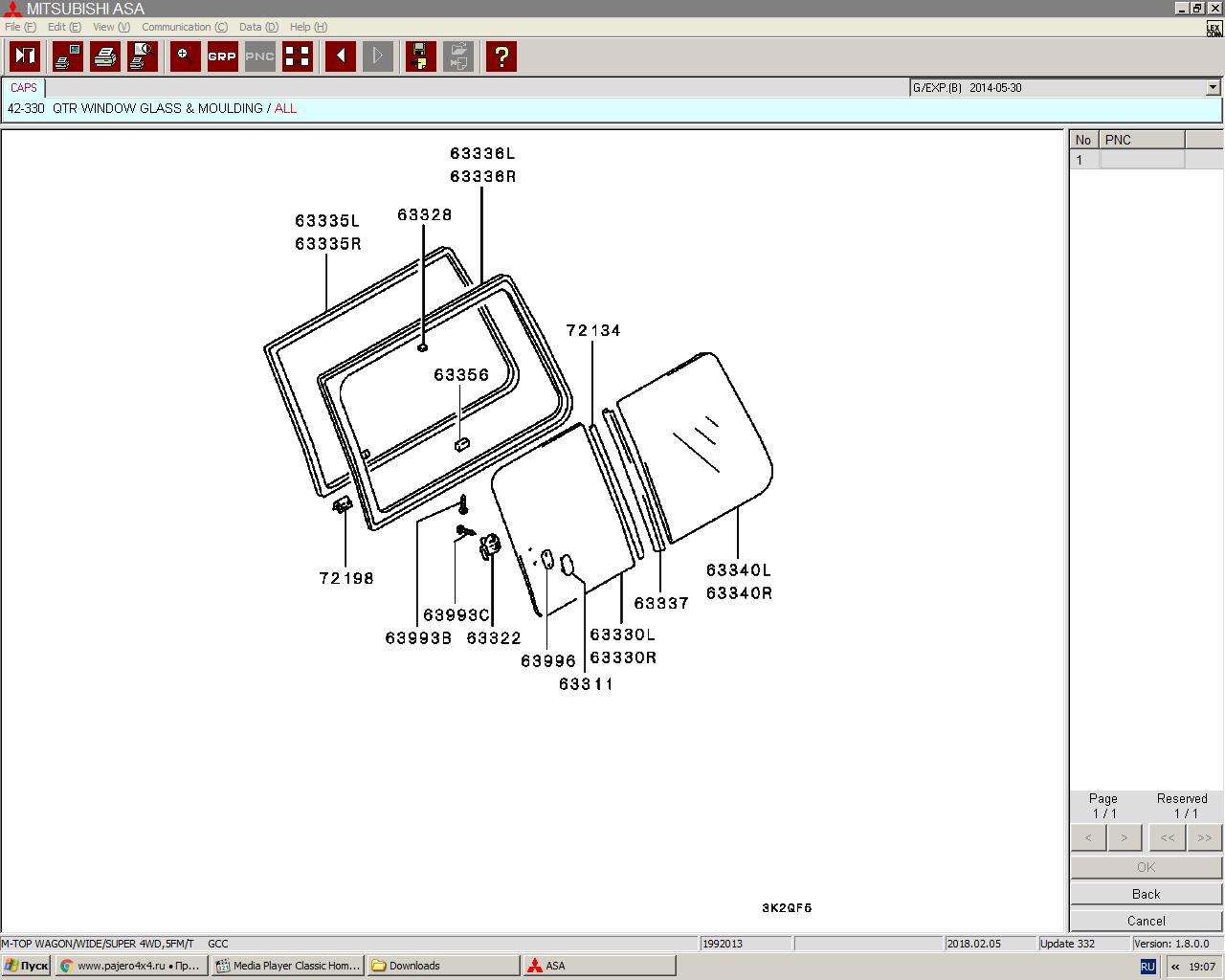The width and height of the screenshot is (1225, 980).
Task: Click part number 63328 label in diagram
Action: (x=424, y=215)
